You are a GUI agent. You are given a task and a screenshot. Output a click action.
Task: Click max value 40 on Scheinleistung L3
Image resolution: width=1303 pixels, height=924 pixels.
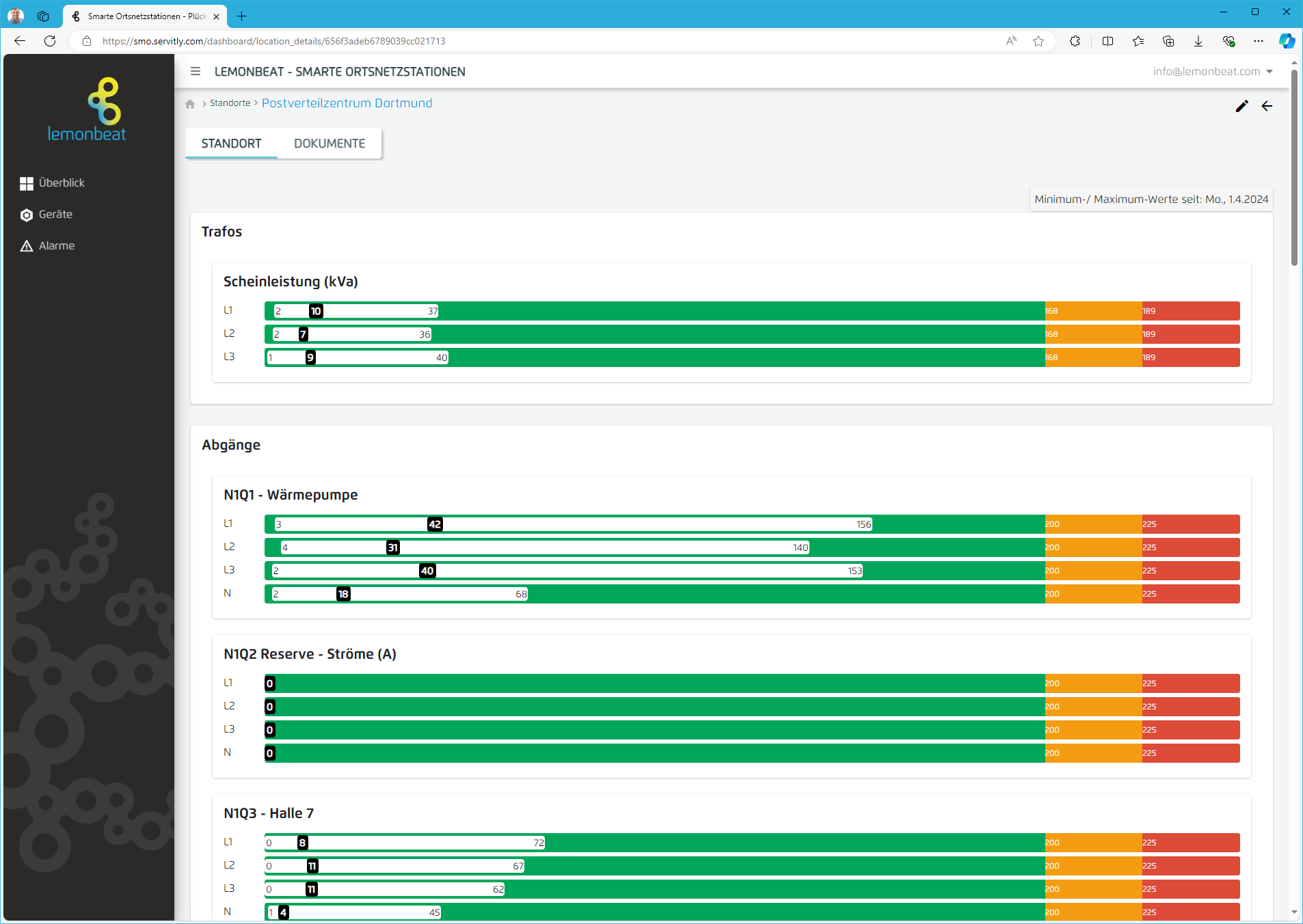442,357
